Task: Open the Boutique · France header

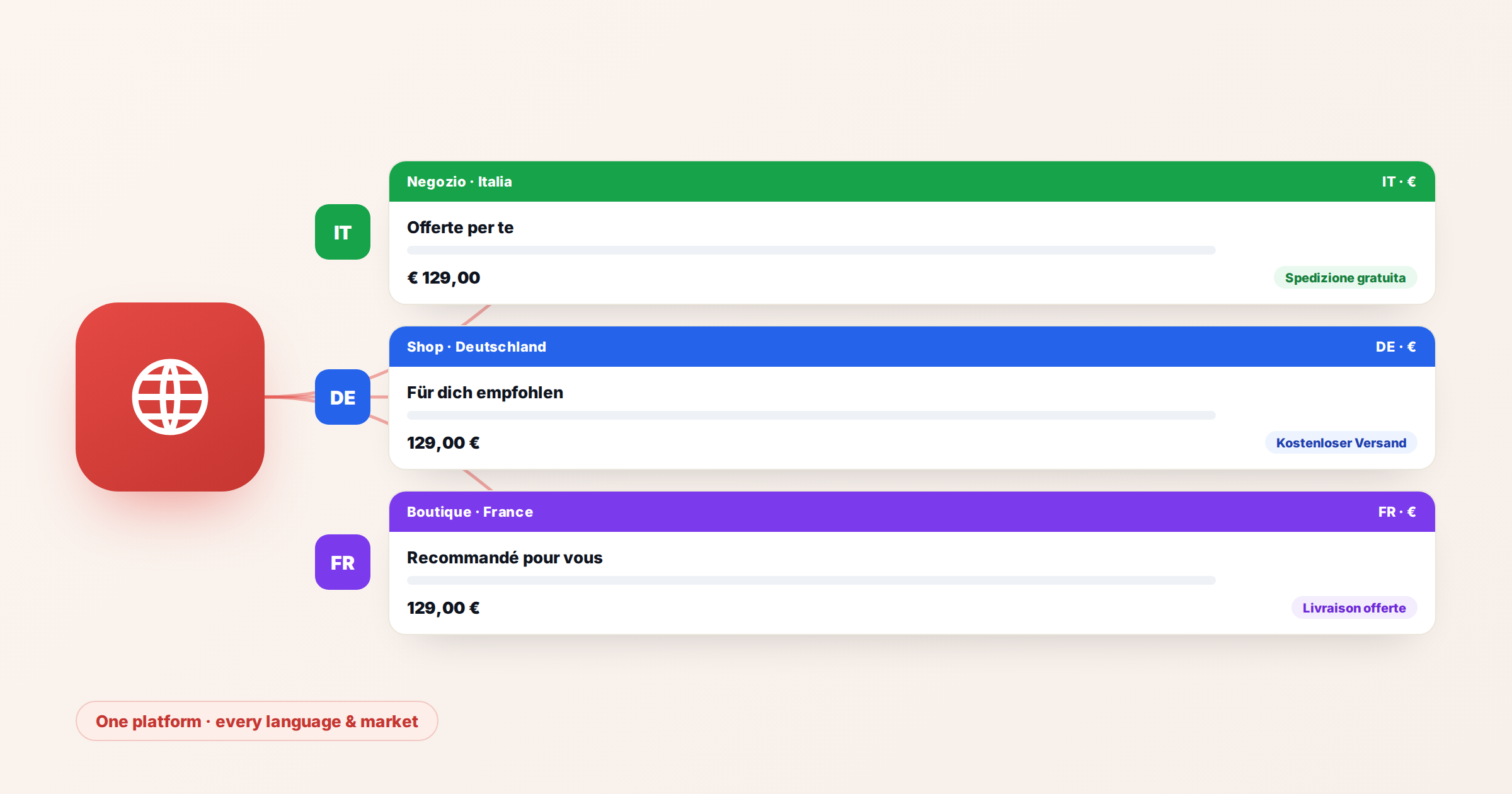Action: [x=912, y=512]
